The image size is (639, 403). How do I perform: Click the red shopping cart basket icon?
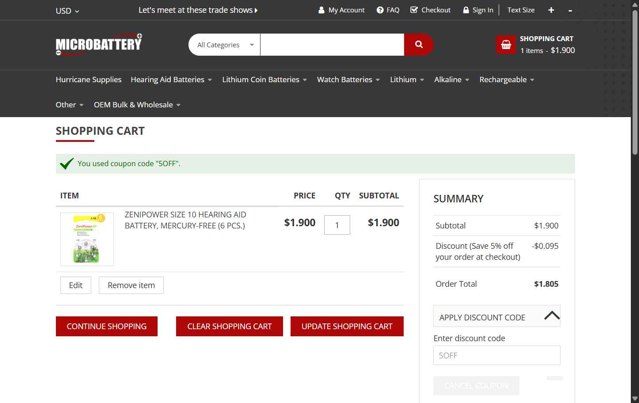[506, 44]
